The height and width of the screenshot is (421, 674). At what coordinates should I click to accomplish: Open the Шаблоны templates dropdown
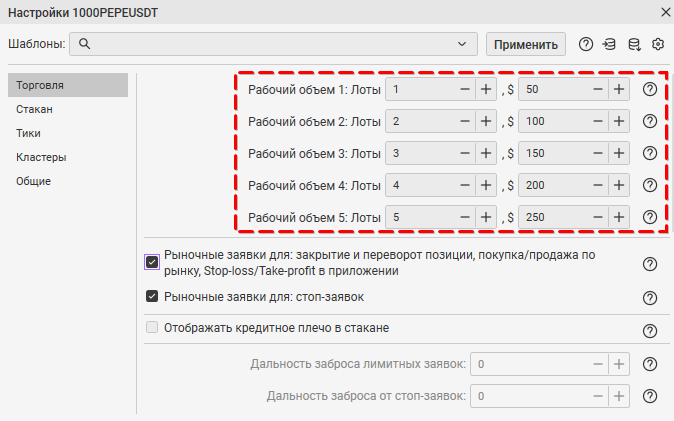point(461,44)
